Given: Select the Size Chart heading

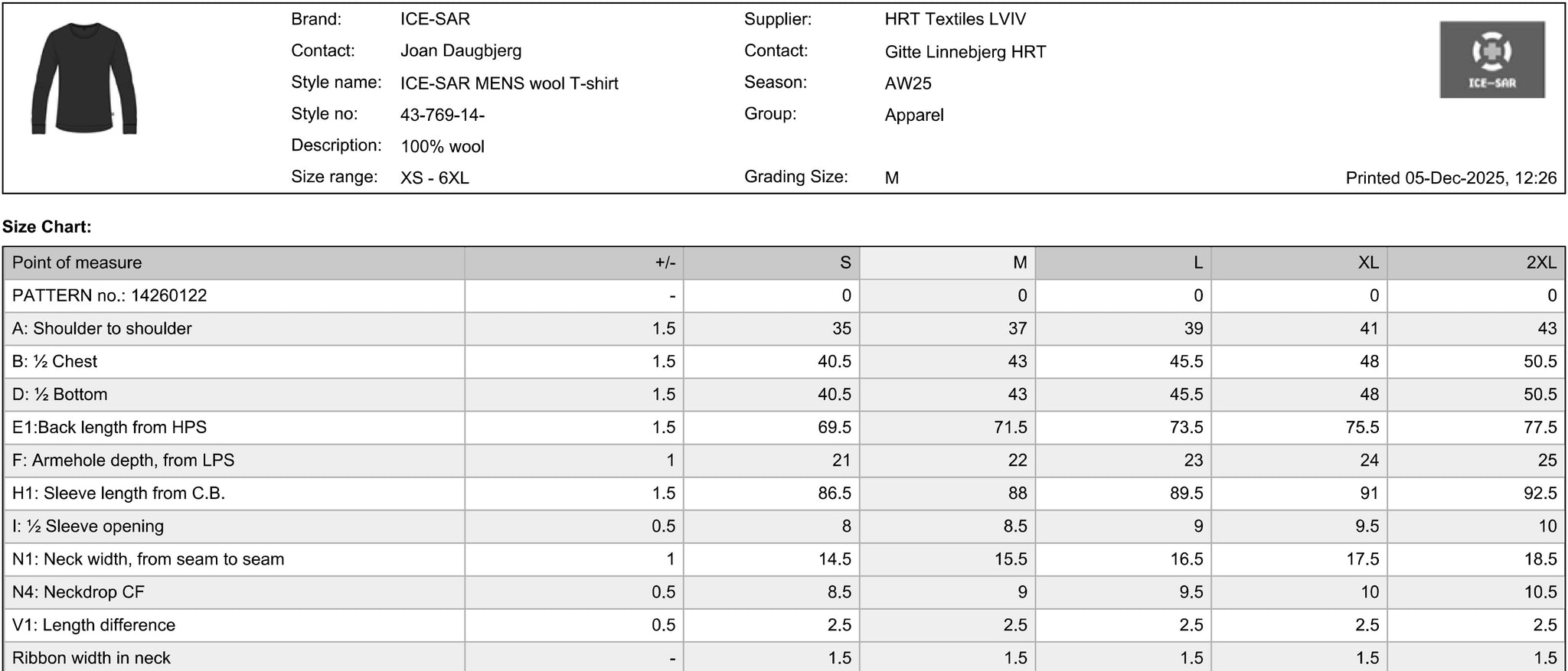Looking at the screenshot, I should (x=47, y=226).
